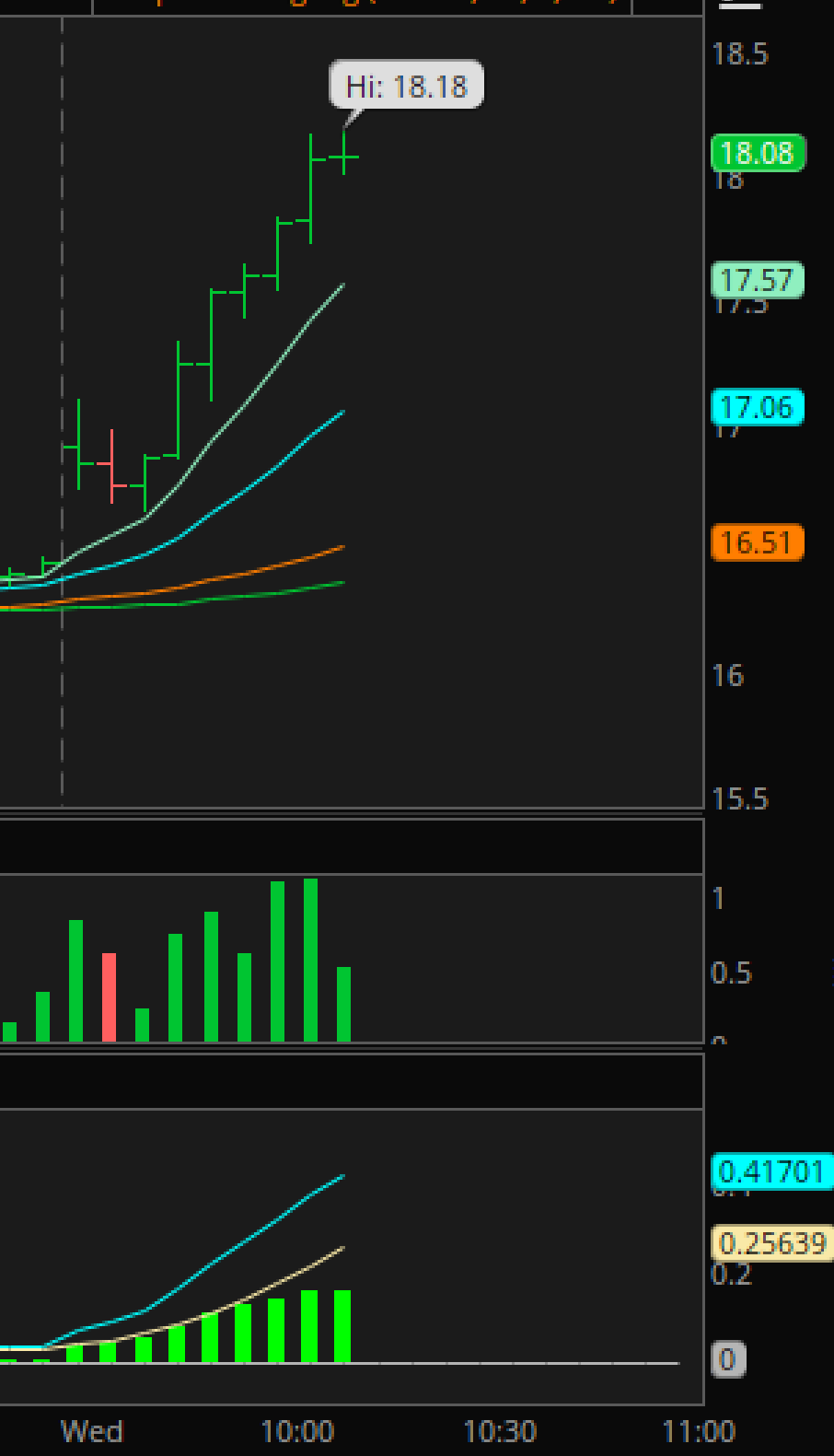Click the orange 16.51 price label
The image size is (834, 1456).
(758, 542)
